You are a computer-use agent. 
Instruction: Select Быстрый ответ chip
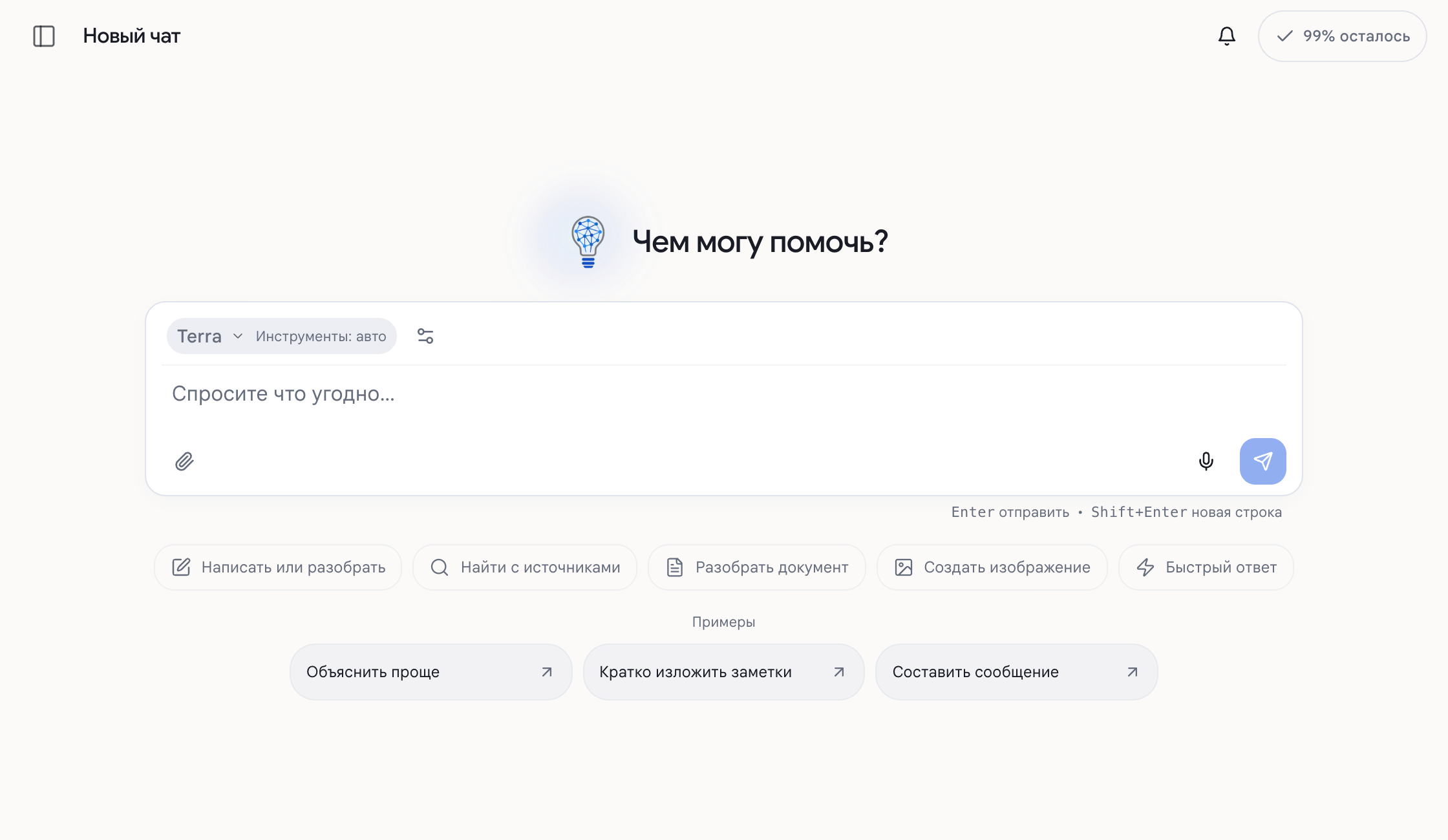click(1206, 567)
